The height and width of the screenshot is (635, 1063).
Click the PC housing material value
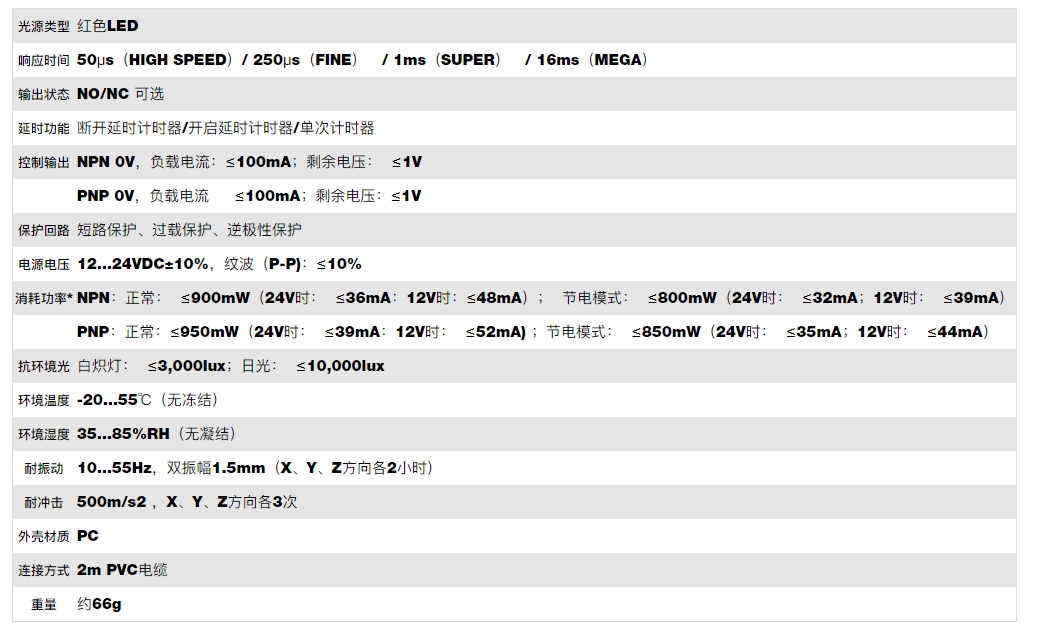tap(87, 536)
